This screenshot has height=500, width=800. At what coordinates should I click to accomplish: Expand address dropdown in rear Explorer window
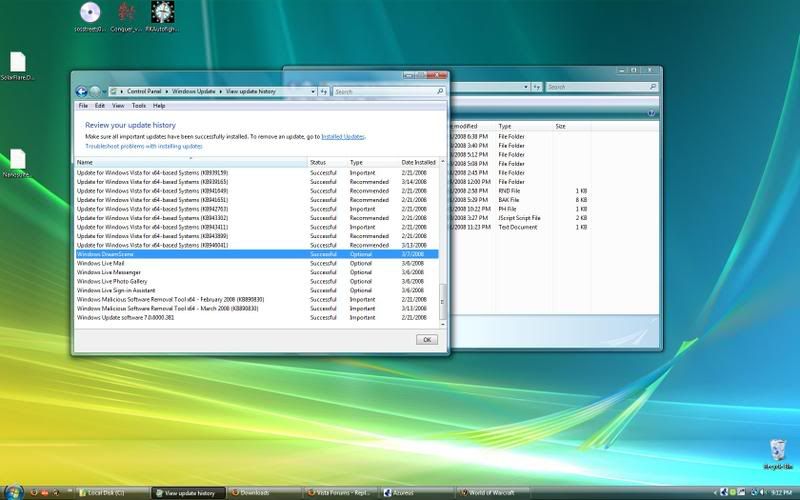[x=526, y=87]
